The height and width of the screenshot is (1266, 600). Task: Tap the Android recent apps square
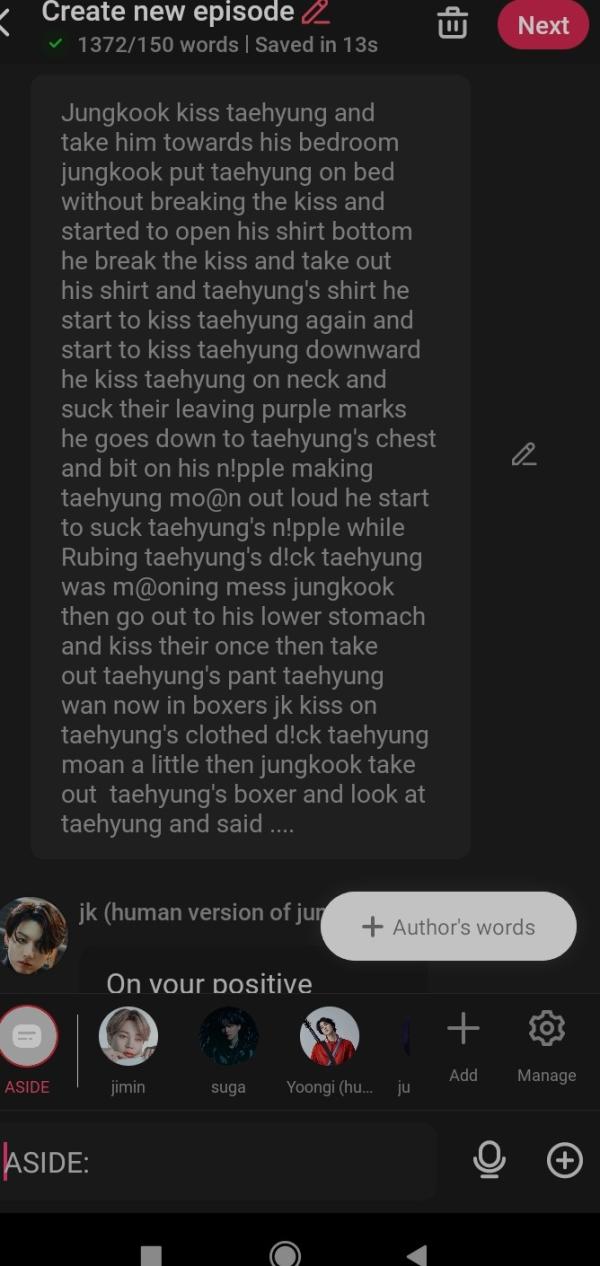151,1255
